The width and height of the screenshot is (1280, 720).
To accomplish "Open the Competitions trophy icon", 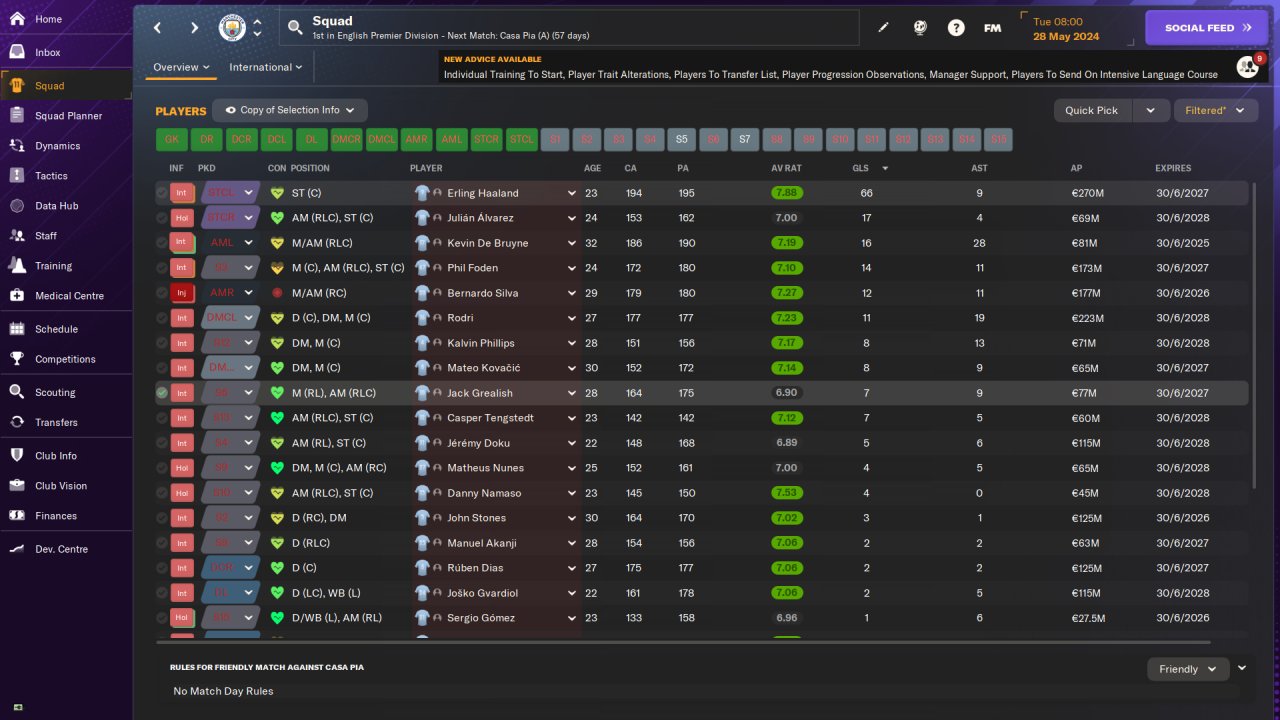I will pos(17,359).
